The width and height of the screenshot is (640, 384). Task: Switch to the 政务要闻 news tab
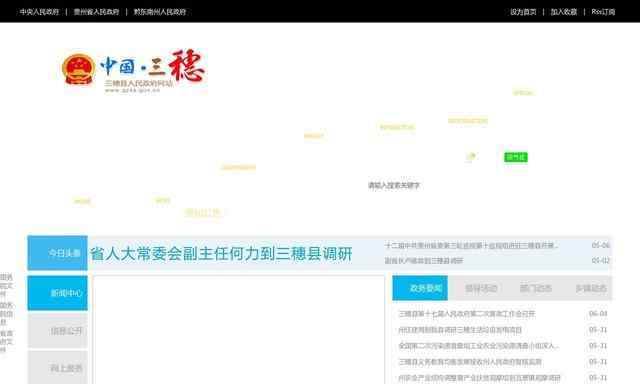coord(420,288)
